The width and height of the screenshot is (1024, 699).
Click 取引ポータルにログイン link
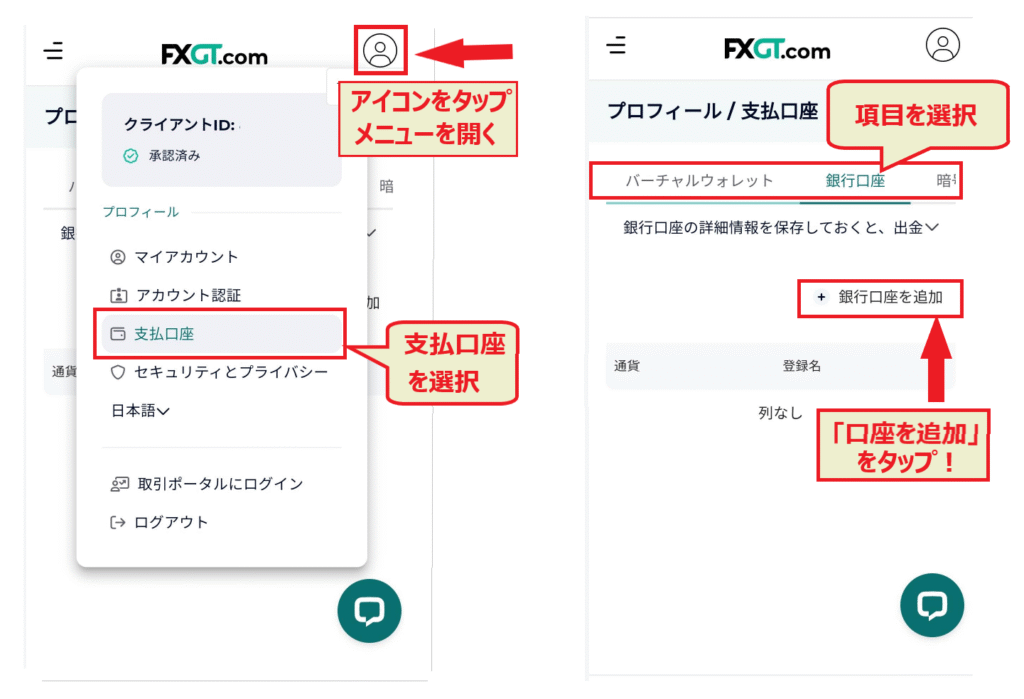pos(220,484)
